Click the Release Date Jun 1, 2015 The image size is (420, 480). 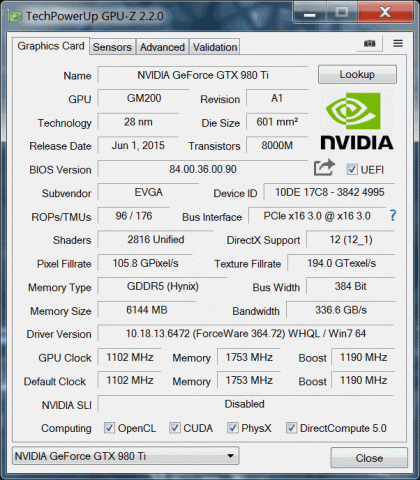coord(138,145)
